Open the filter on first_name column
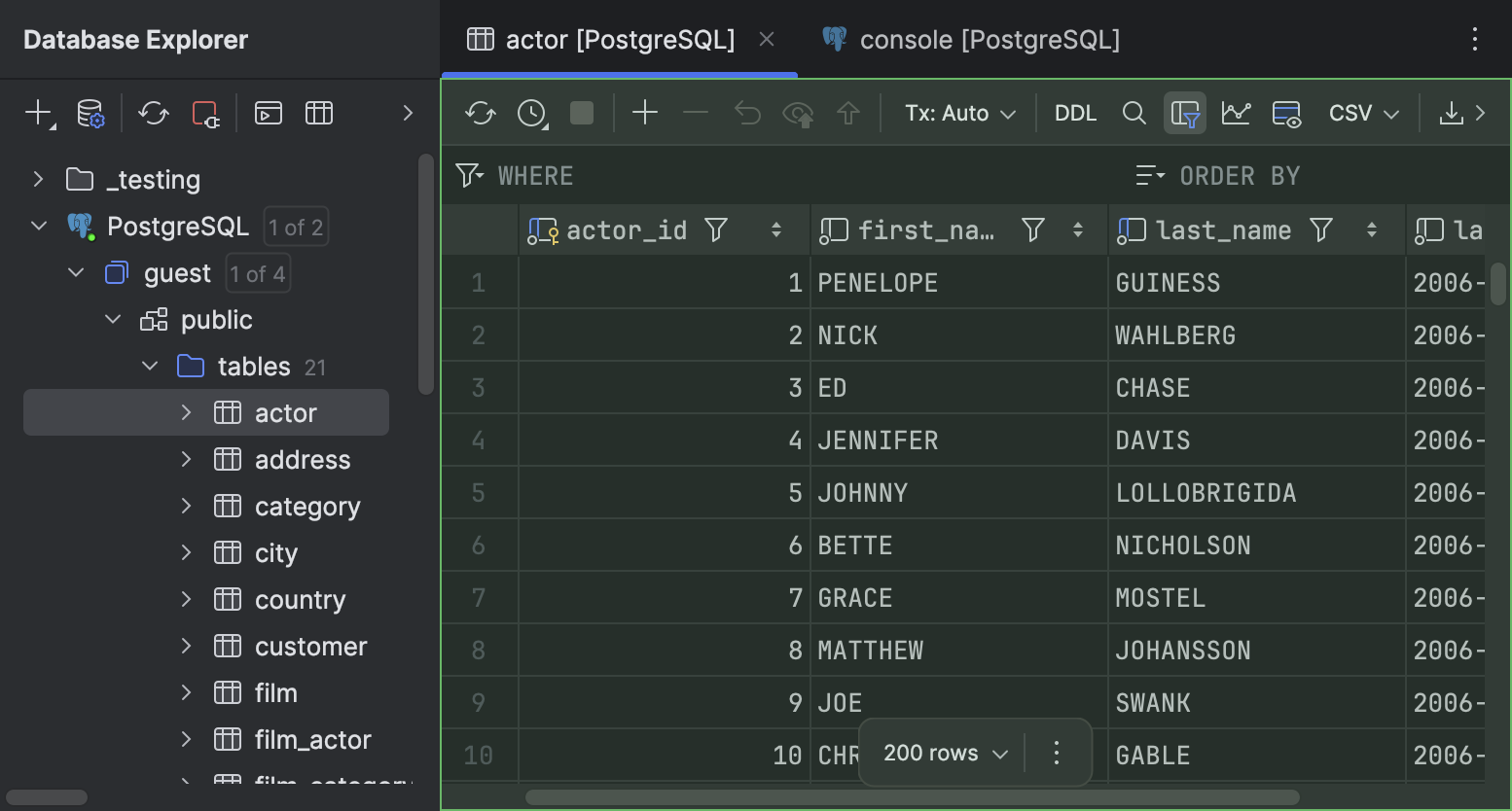 coord(1033,229)
